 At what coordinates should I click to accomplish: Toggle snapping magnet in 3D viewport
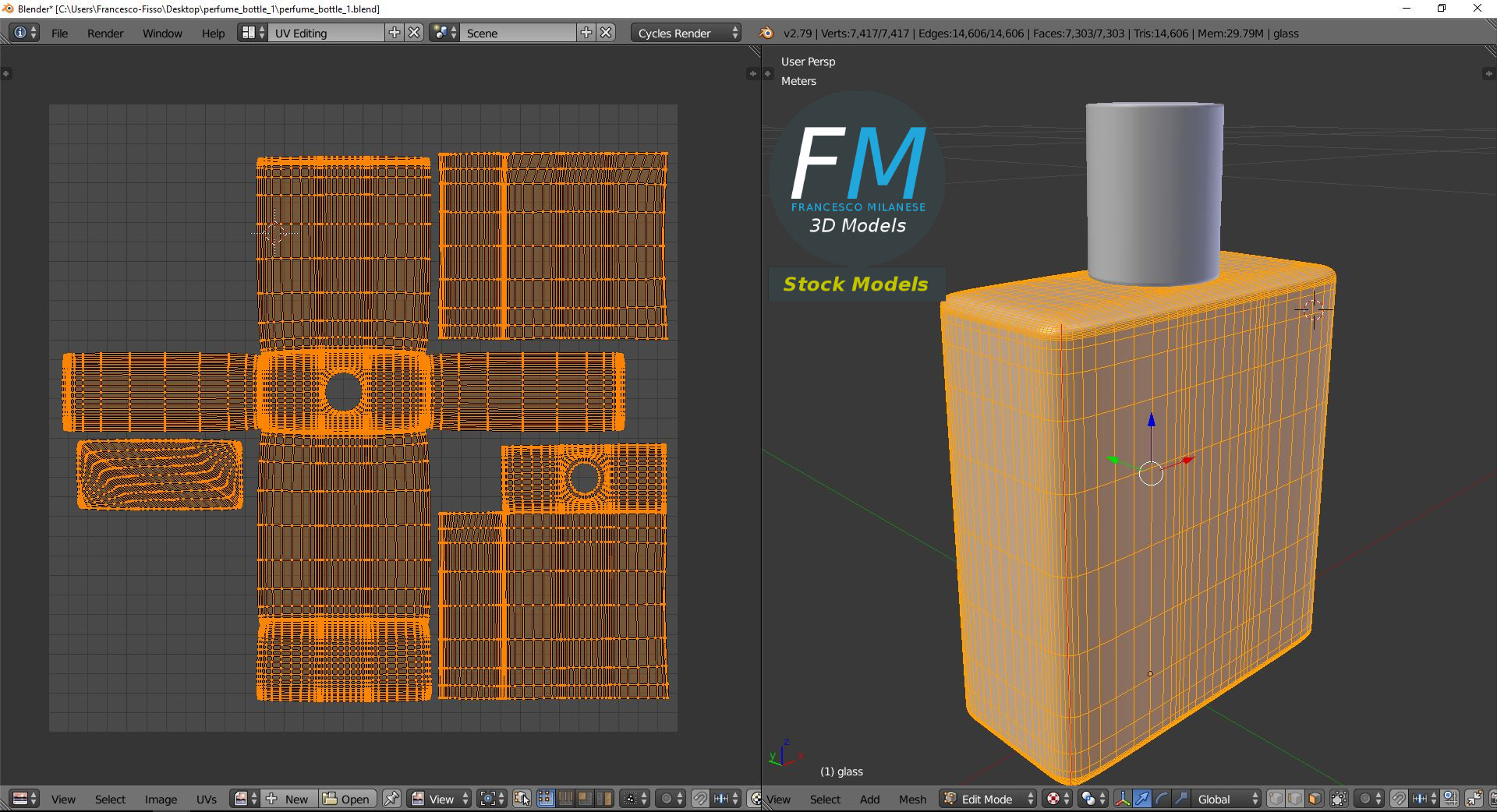[x=1399, y=799]
